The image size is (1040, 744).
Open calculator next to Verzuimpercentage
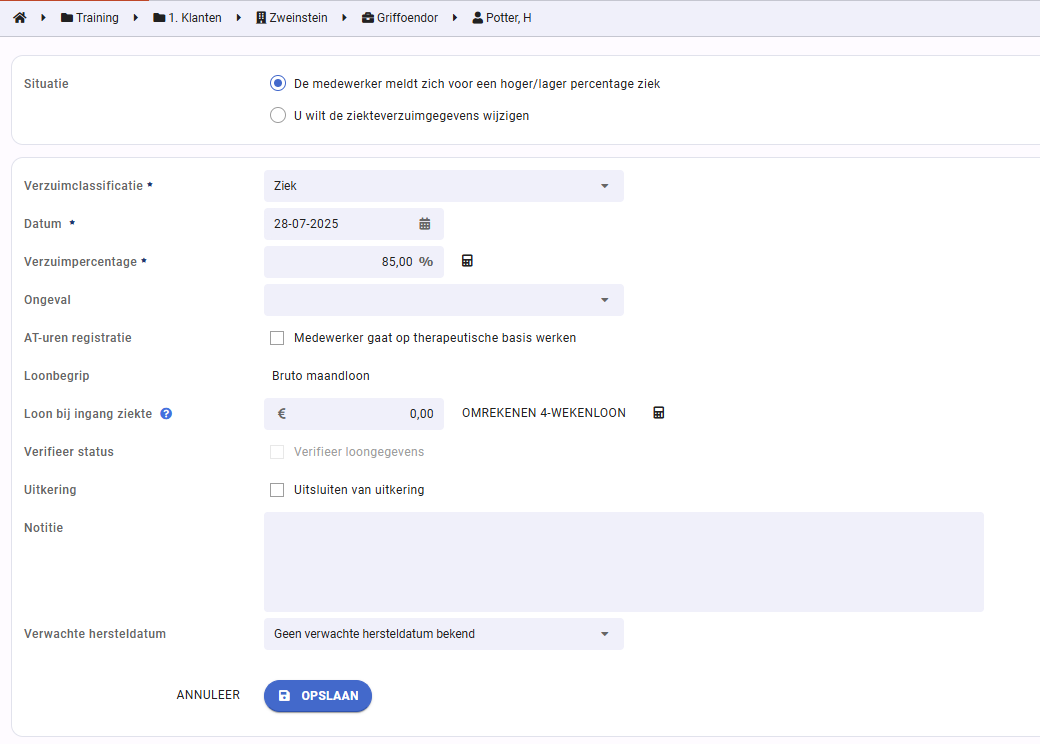point(467,261)
